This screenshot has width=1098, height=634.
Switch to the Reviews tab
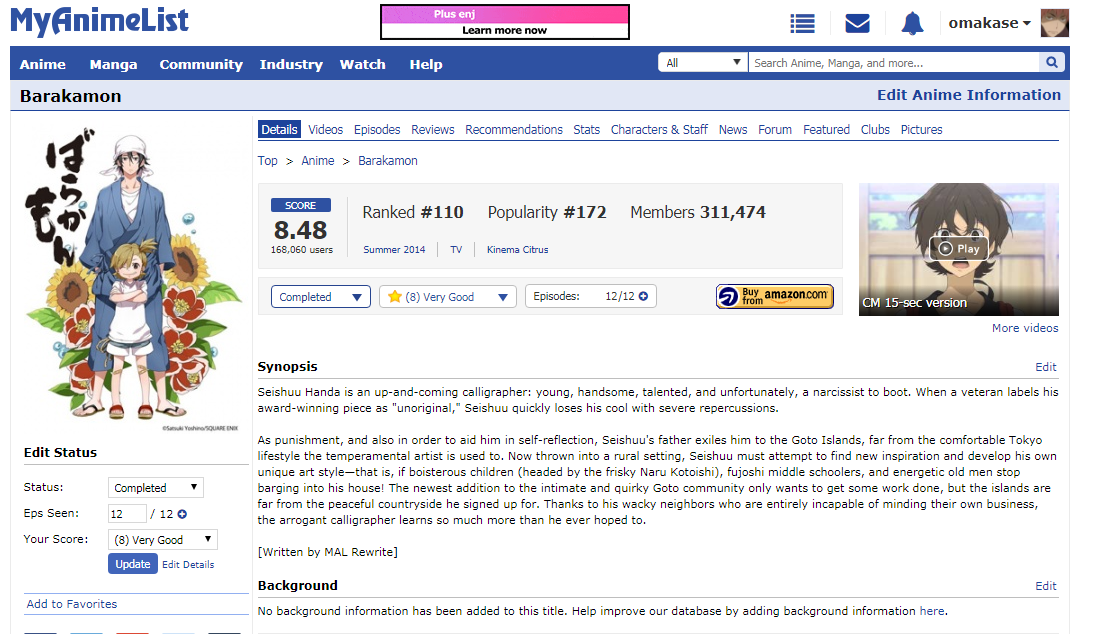pyautogui.click(x=433, y=130)
